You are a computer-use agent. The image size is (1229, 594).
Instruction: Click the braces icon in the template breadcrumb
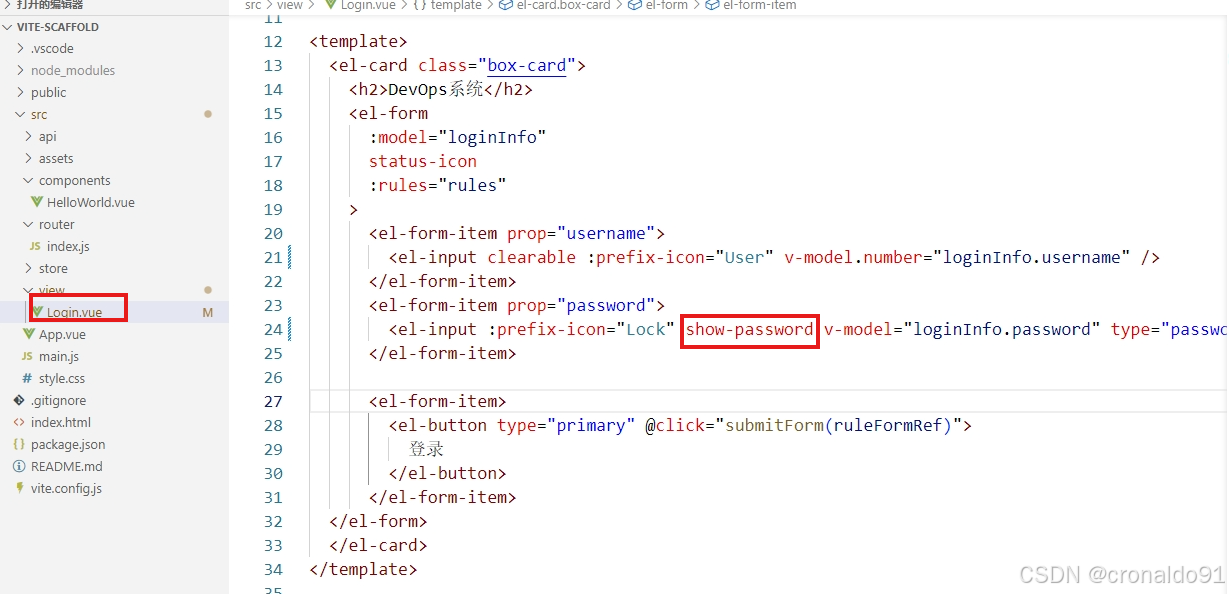[420, 5]
